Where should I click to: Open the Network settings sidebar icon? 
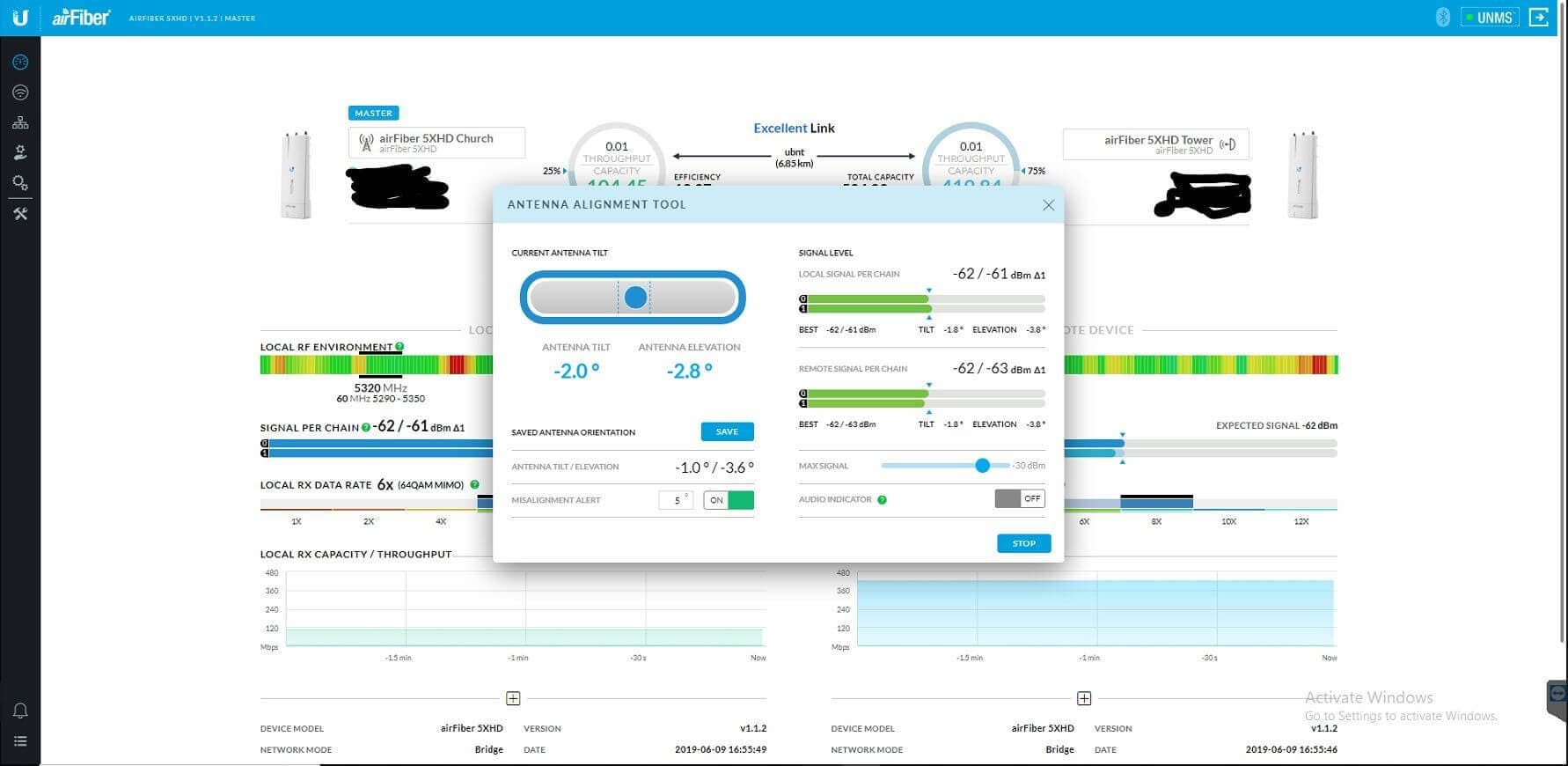(x=20, y=122)
